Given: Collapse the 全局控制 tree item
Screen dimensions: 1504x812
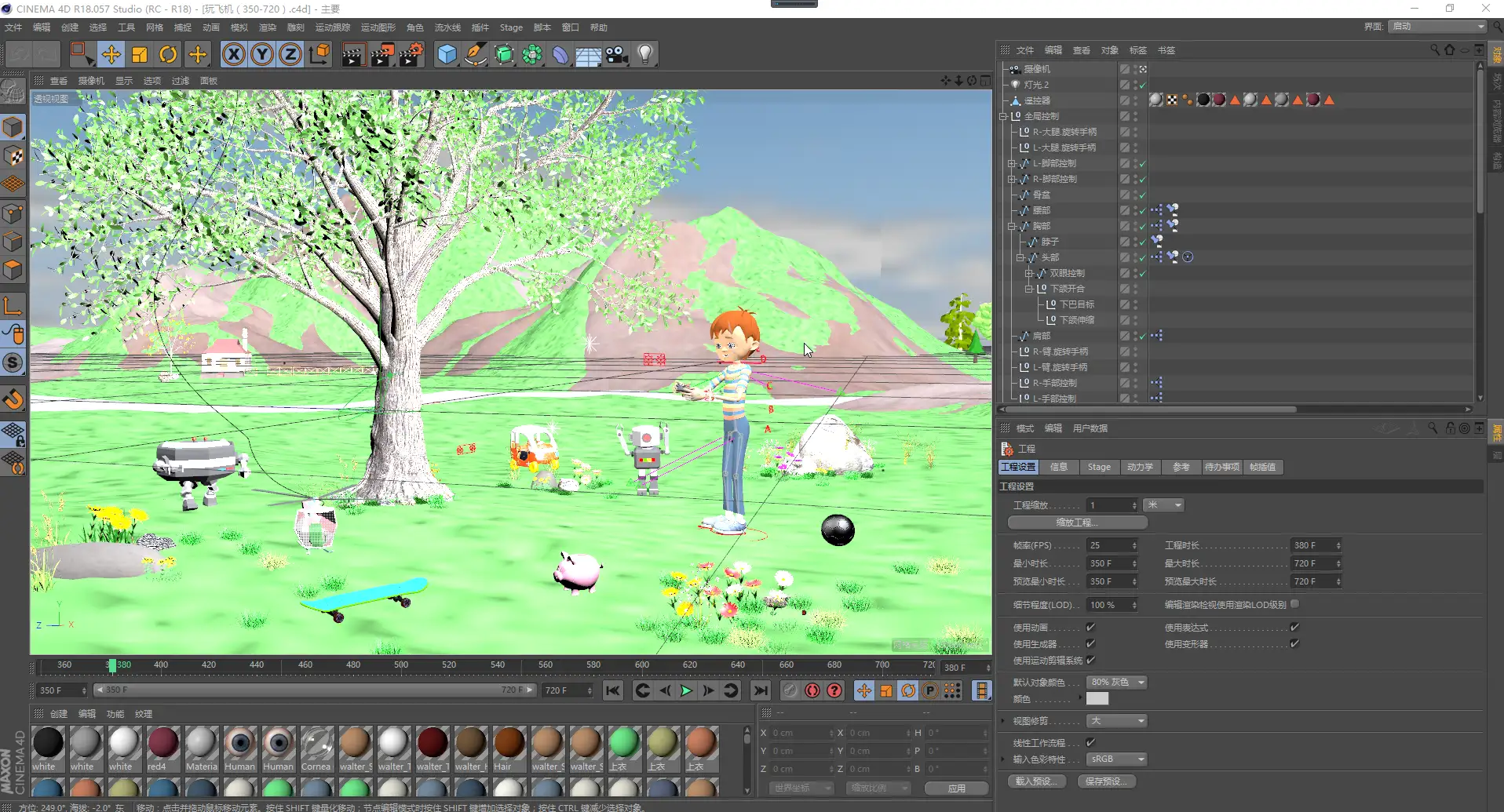Looking at the screenshot, I should coord(1003,116).
